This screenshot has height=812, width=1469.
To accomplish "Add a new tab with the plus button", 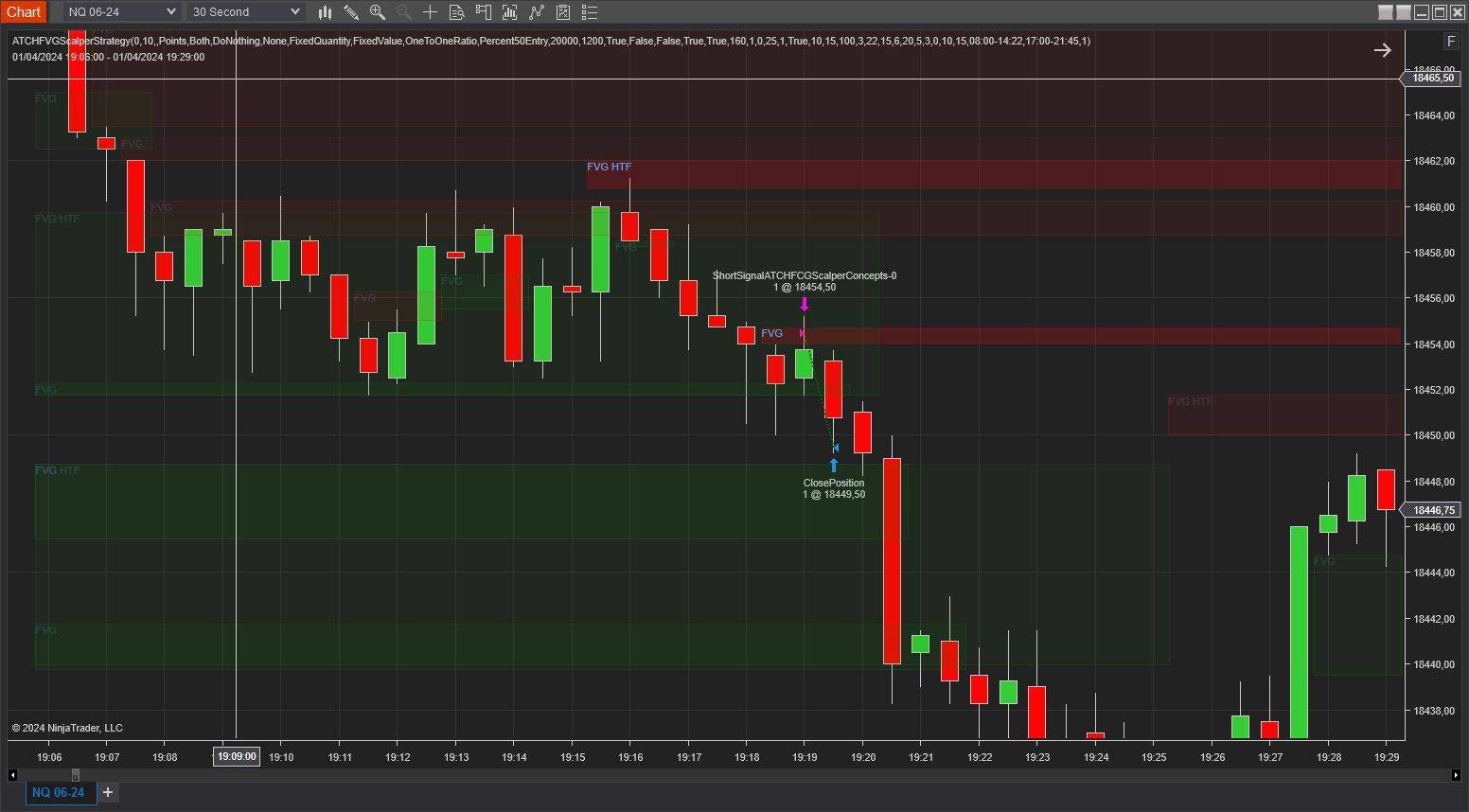I will coord(107,792).
